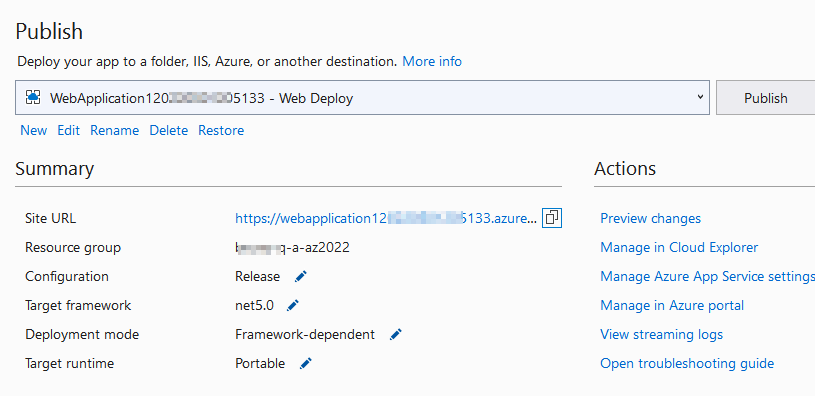Delete the publish profile
This screenshot has width=815, height=396.
(x=168, y=130)
